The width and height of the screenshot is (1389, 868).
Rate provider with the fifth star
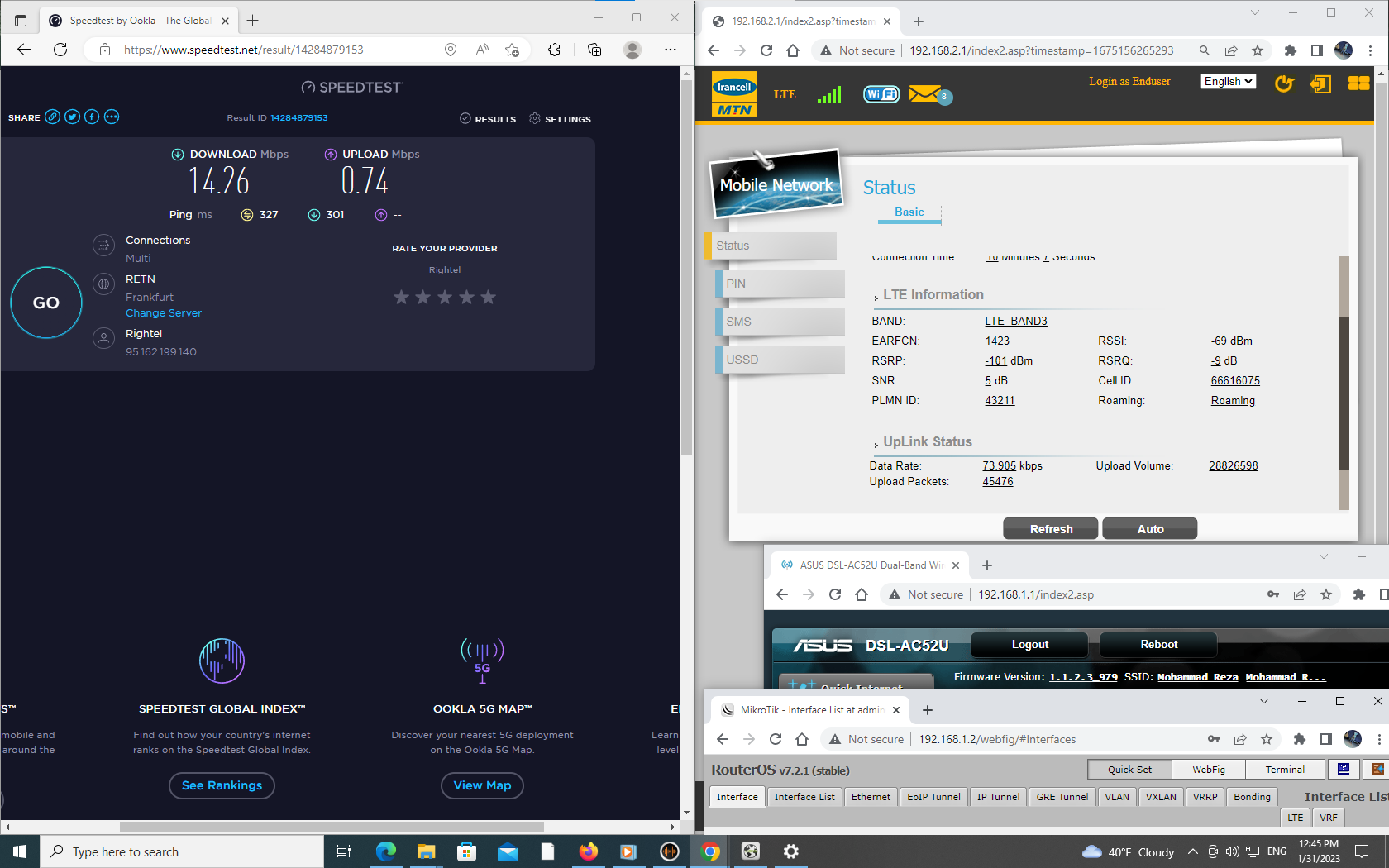coord(489,297)
